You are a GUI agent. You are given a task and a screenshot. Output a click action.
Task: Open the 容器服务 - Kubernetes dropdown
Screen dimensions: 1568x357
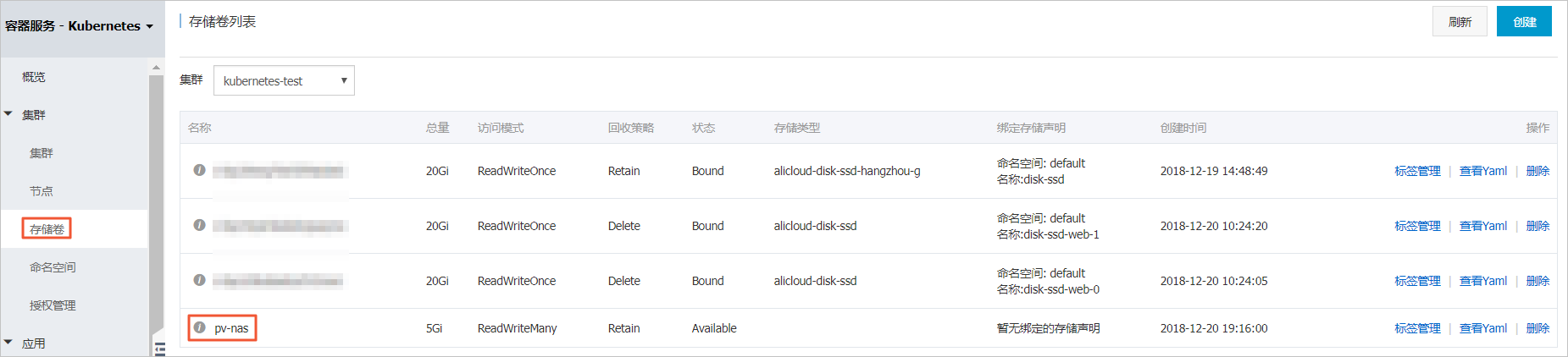pyautogui.click(x=80, y=26)
